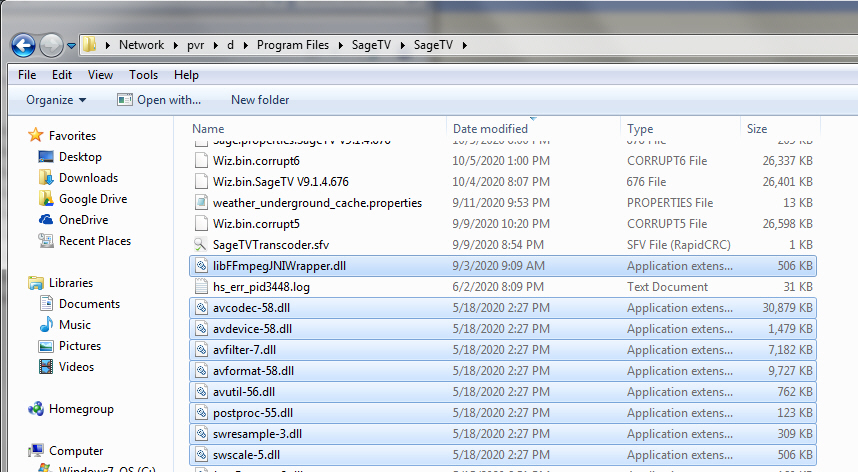The image size is (858, 472).
Task: Open Downloads in Favorites
Action: [88, 178]
